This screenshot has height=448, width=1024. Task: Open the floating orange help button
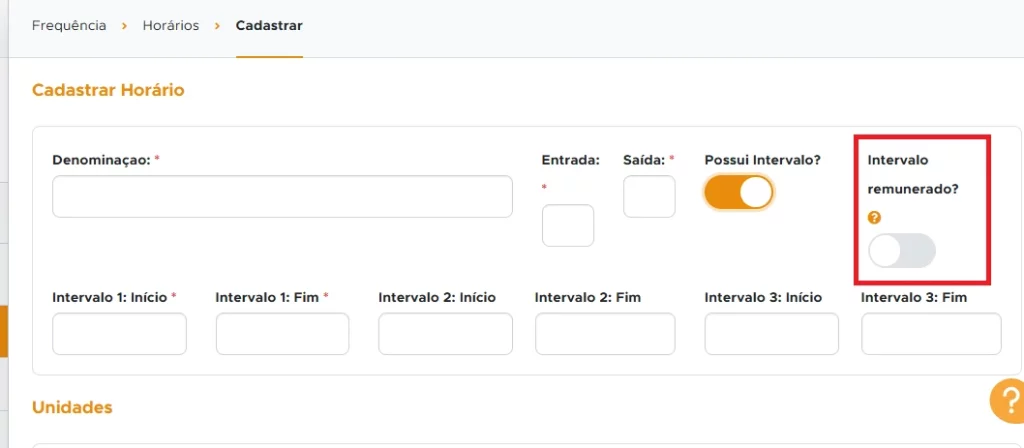coord(1006,402)
